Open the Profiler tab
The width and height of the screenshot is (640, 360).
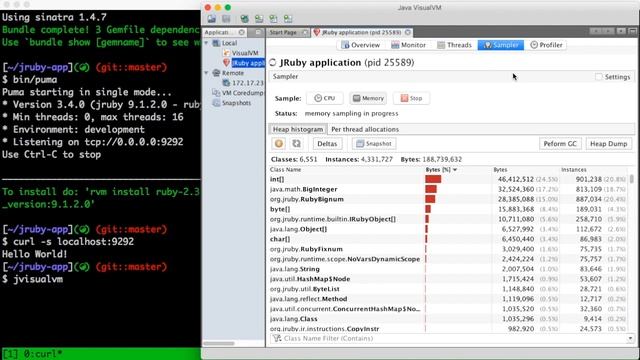(547, 45)
